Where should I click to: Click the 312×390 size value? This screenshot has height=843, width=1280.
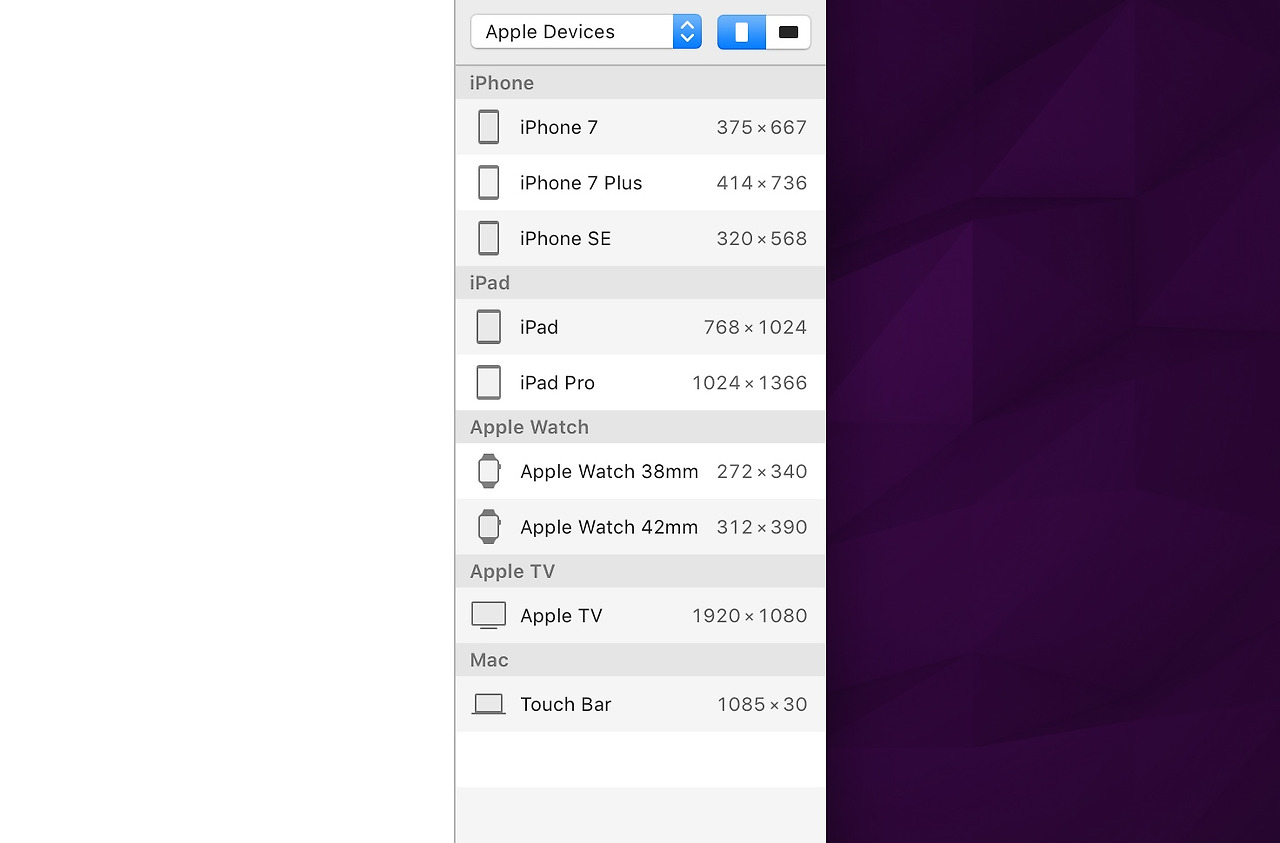761,527
